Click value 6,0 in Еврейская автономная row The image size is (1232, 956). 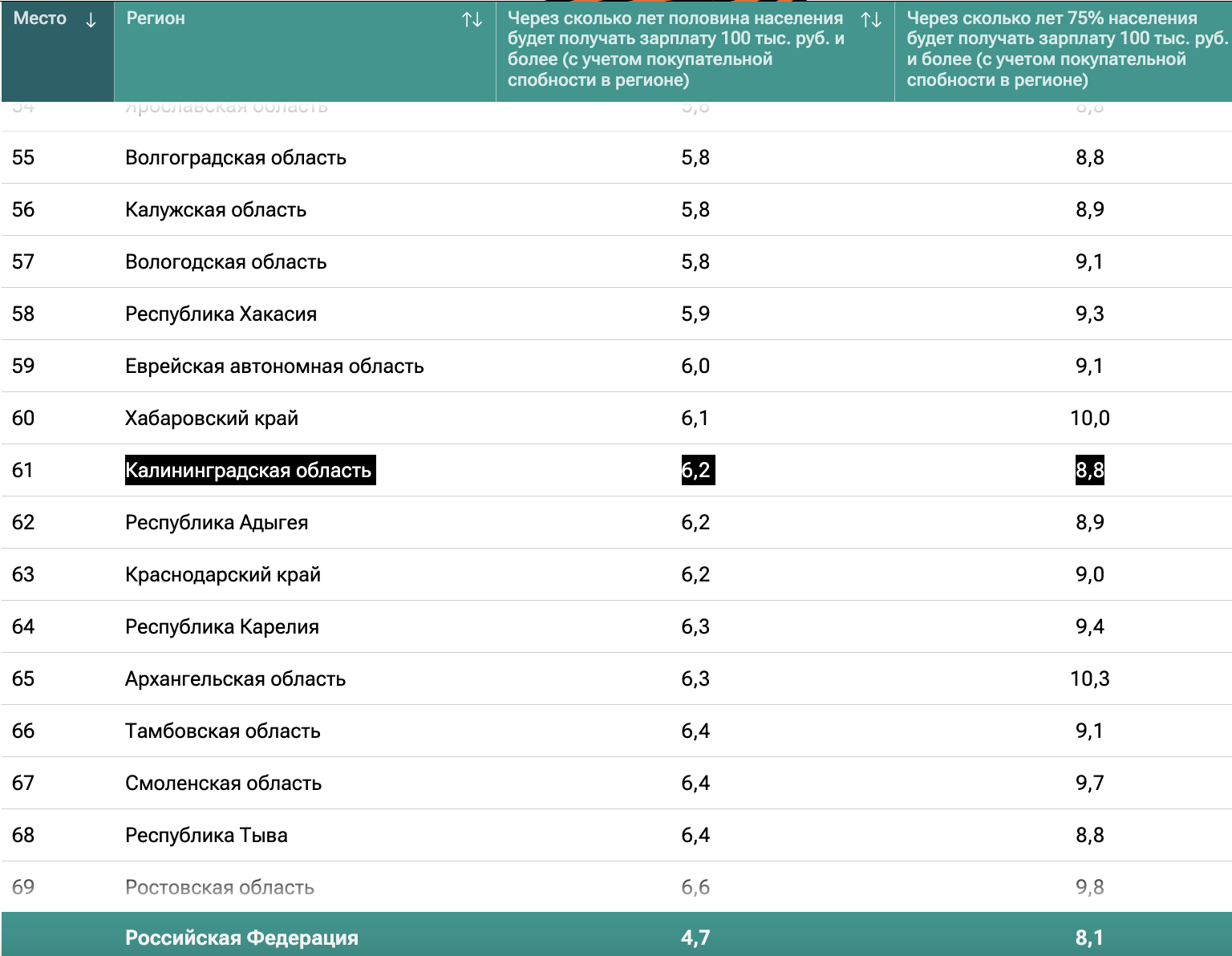pos(695,366)
